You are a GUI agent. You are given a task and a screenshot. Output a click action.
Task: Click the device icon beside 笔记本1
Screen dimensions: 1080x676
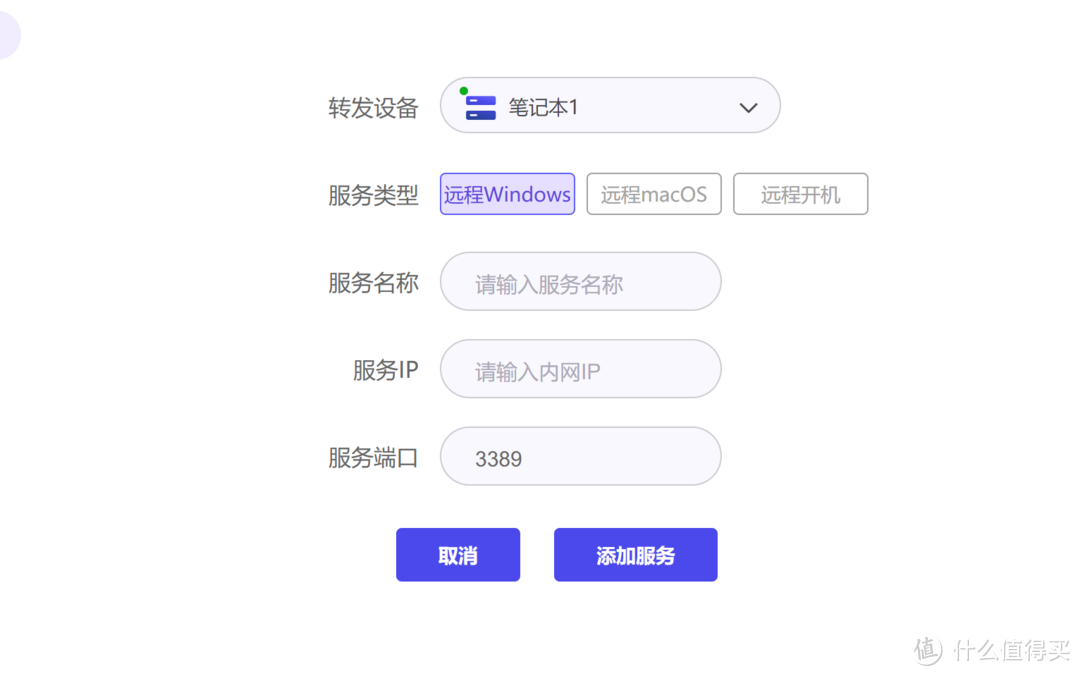click(x=480, y=105)
